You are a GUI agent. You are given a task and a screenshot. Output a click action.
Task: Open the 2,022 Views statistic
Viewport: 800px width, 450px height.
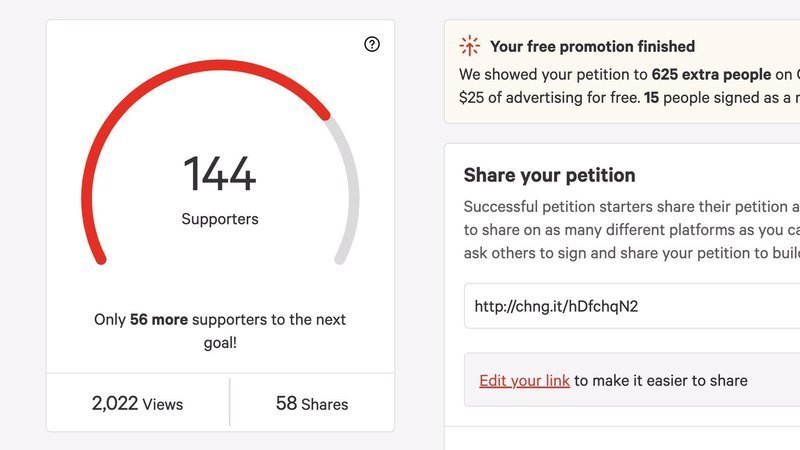[137, 404]
